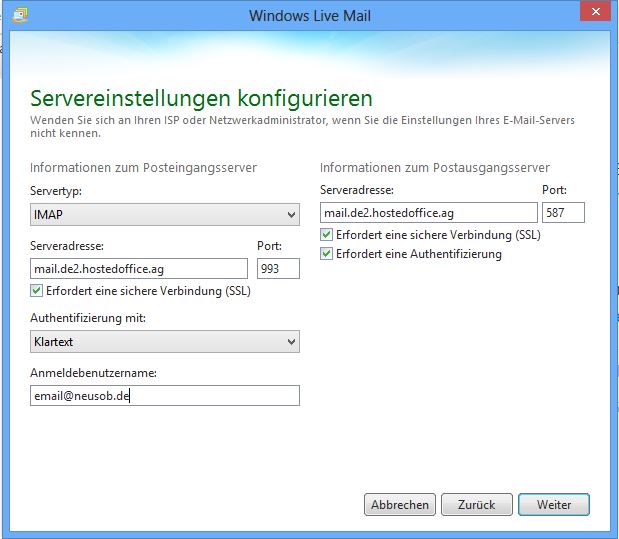This screenshot has height=539, width=619.
Task: Select the incoming port field showing 993
Action: tap(278, 268)
